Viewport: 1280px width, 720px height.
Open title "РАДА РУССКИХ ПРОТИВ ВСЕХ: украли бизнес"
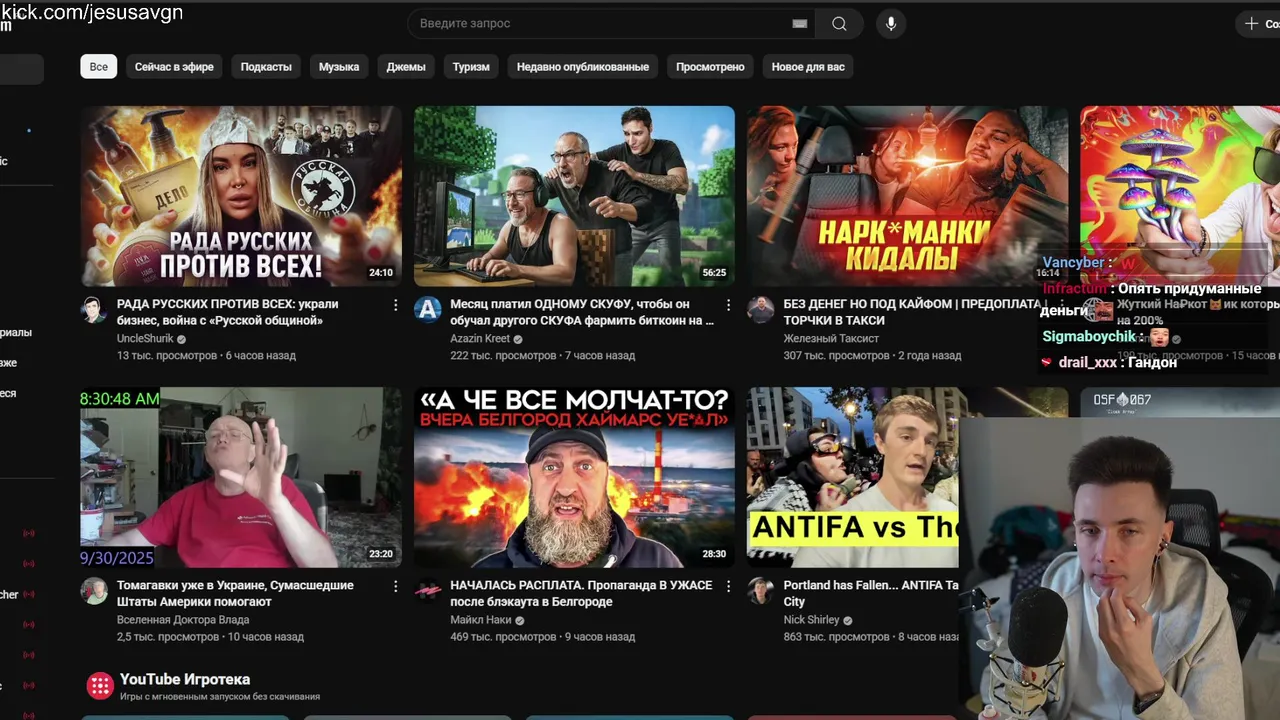[228, 312]
